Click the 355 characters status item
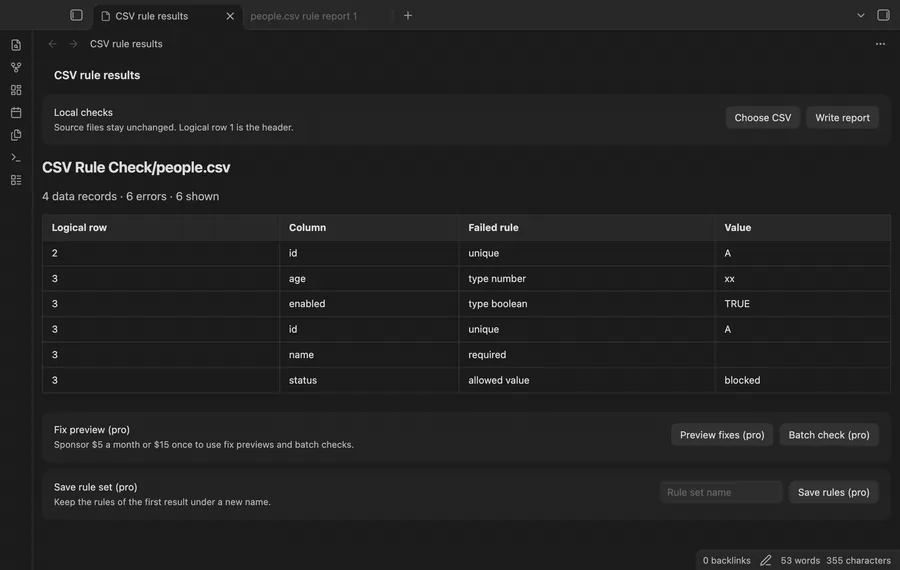 858,560
